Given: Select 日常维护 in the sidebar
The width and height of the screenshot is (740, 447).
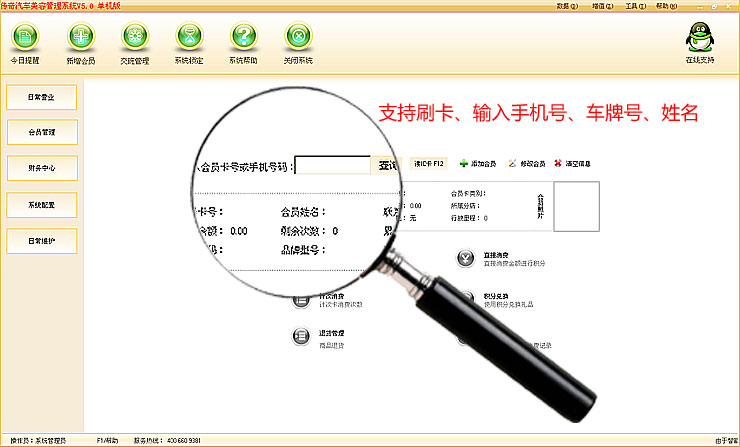Looking at the screenshot, I should (42, 241).
